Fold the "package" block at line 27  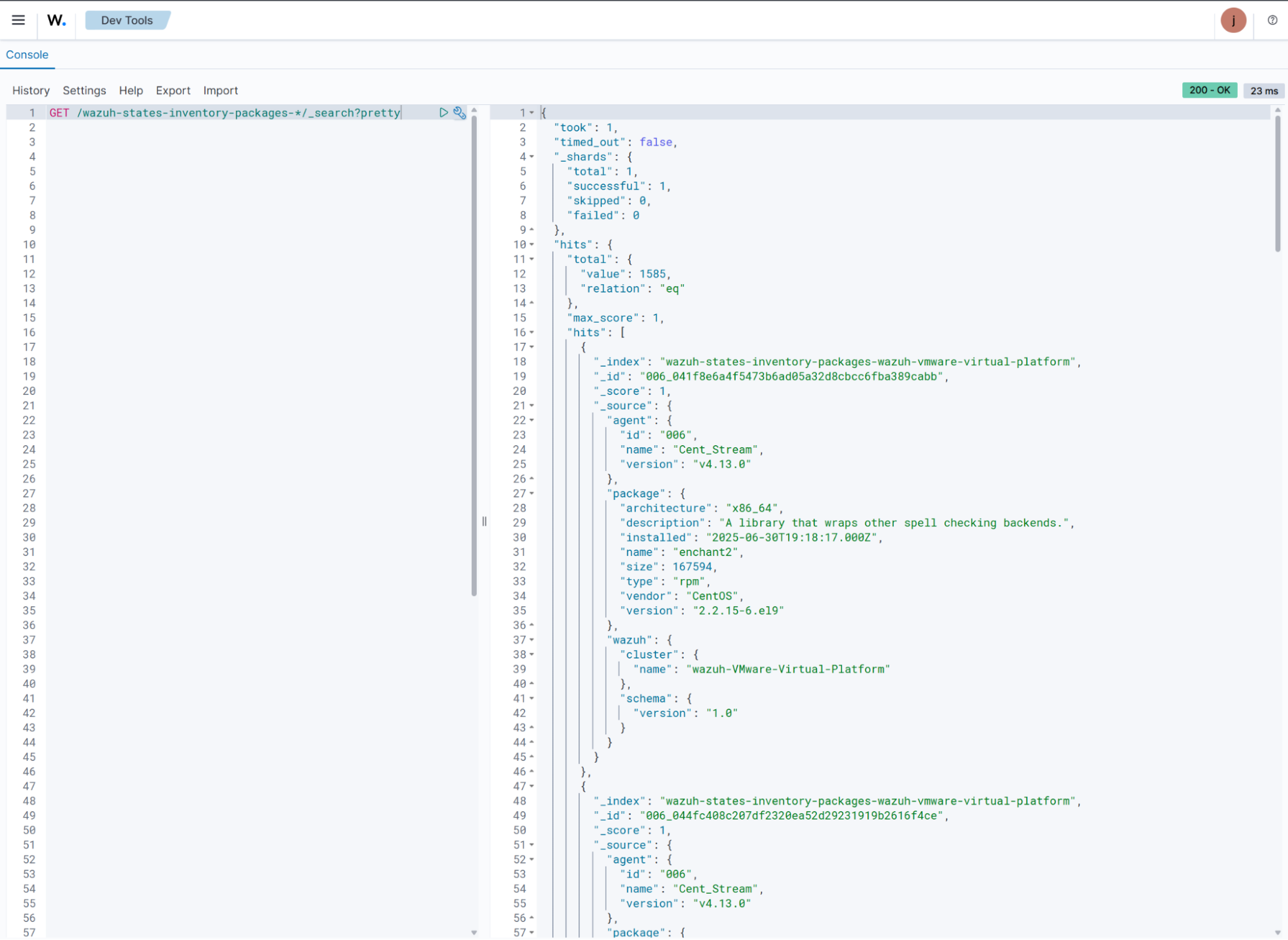[x=532, y=494]
